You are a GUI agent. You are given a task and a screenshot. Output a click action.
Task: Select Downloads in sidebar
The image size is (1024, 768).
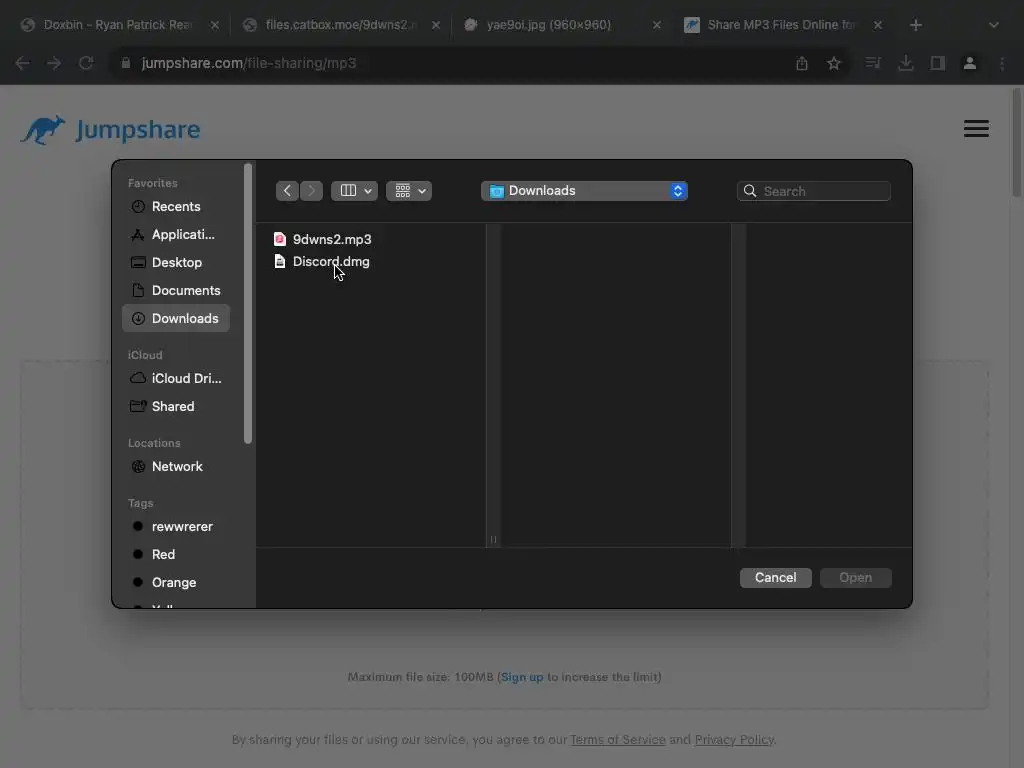(x=176, y=319)
